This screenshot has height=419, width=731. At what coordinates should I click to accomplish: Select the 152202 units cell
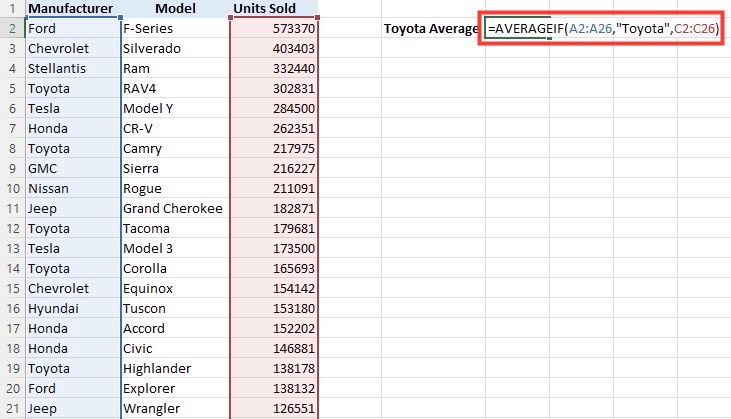(275, 329)
